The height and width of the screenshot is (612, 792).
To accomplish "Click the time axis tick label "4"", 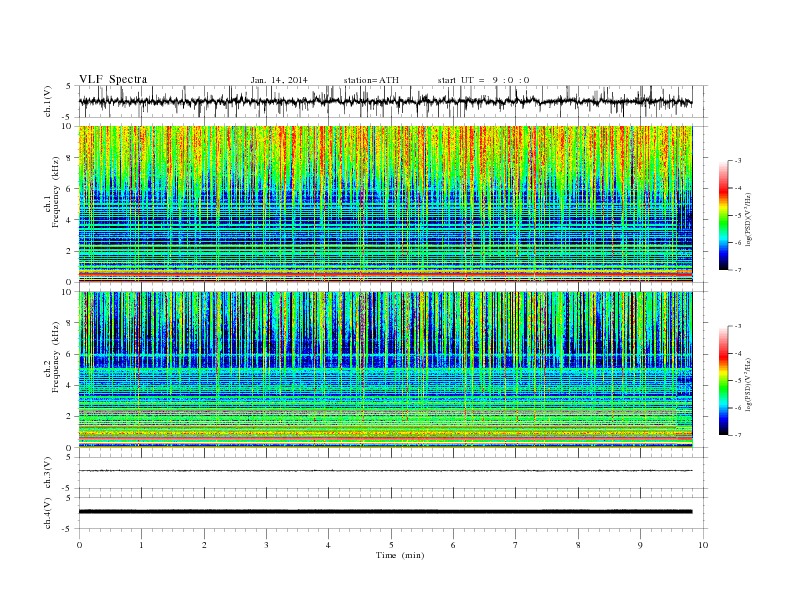I will (328, 545).
